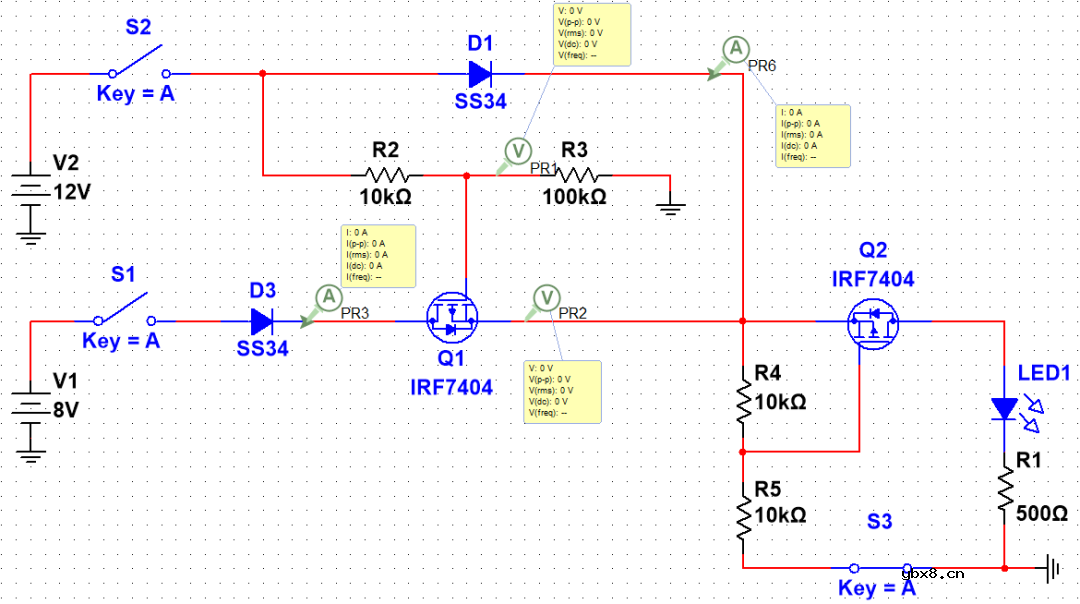The image size is (1080, 604).
Task: Click the PR6 current readout box
Action: tap(814, 135)
